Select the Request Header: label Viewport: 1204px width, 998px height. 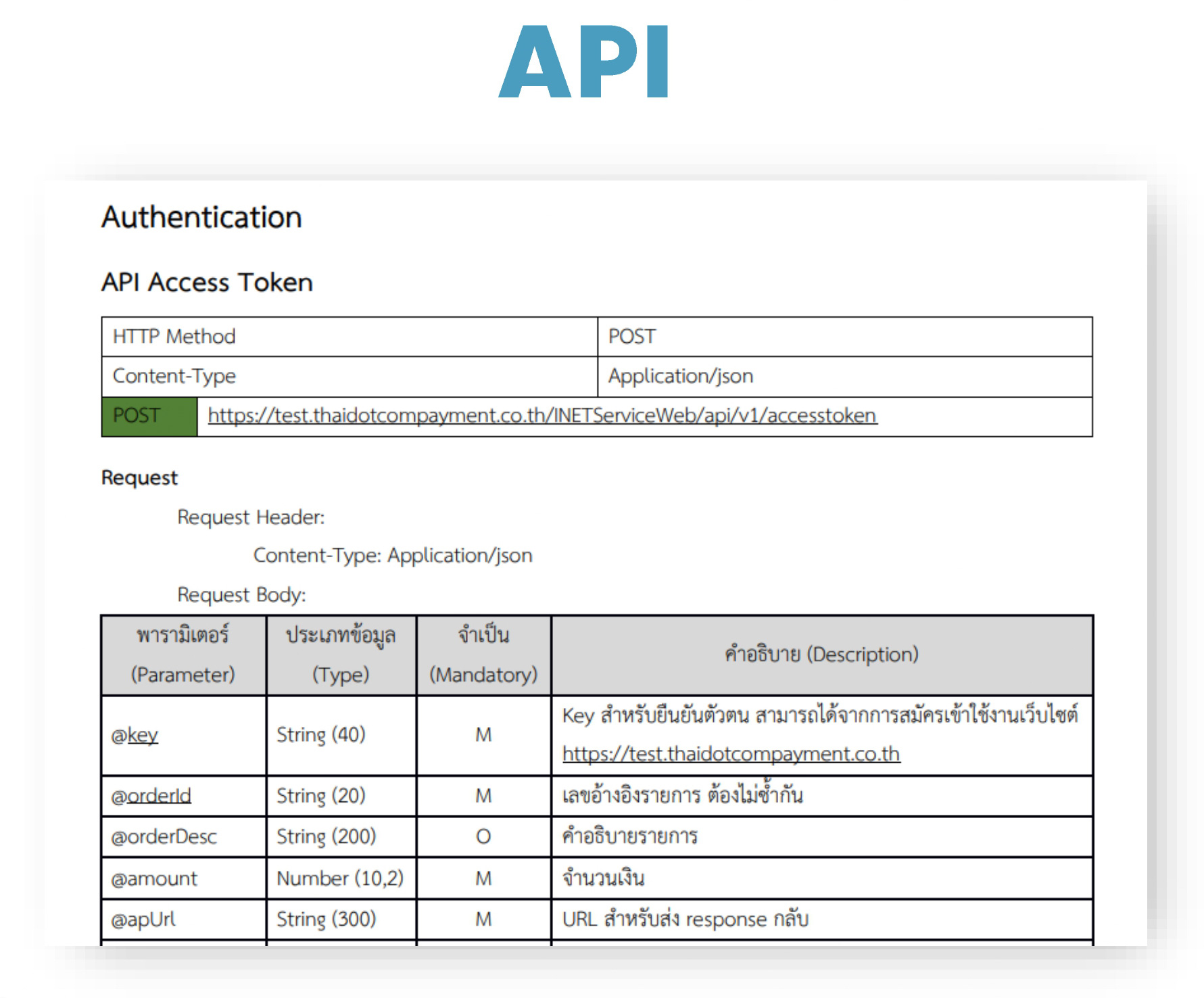pyautogui.click(x=251, y=517)
